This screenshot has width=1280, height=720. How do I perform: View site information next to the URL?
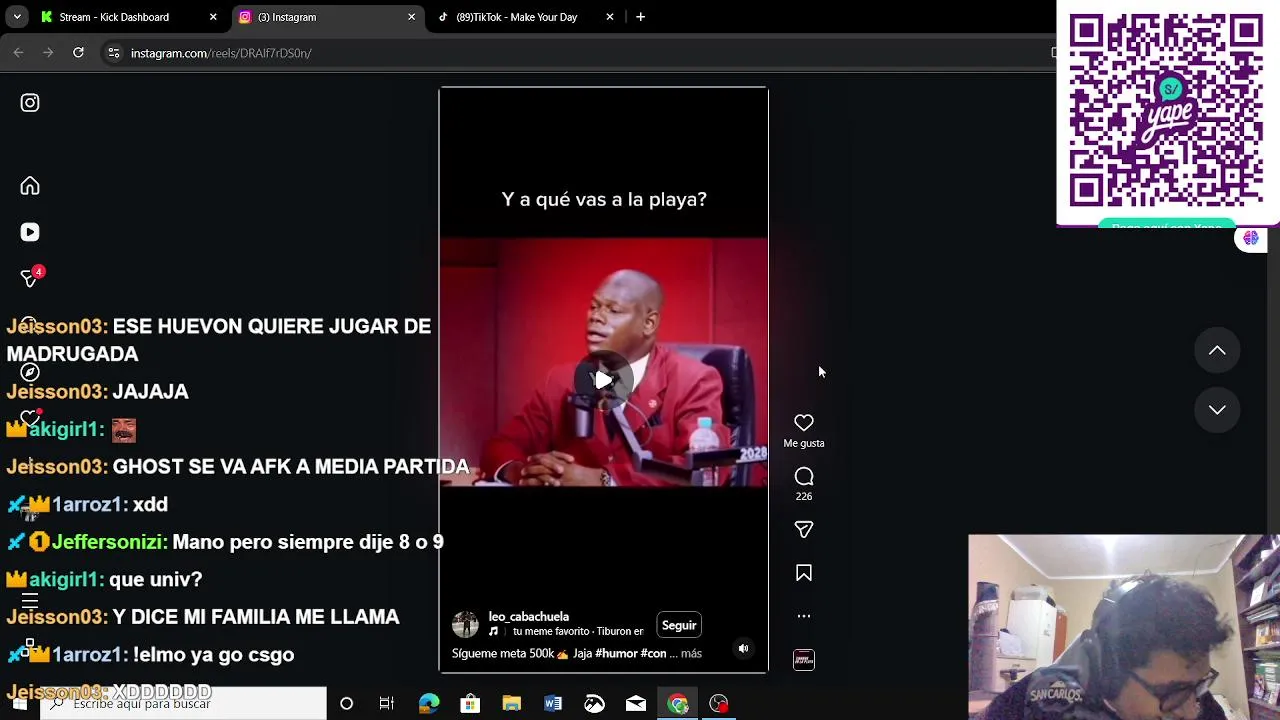pyautogui.click(x=114, y=53)
